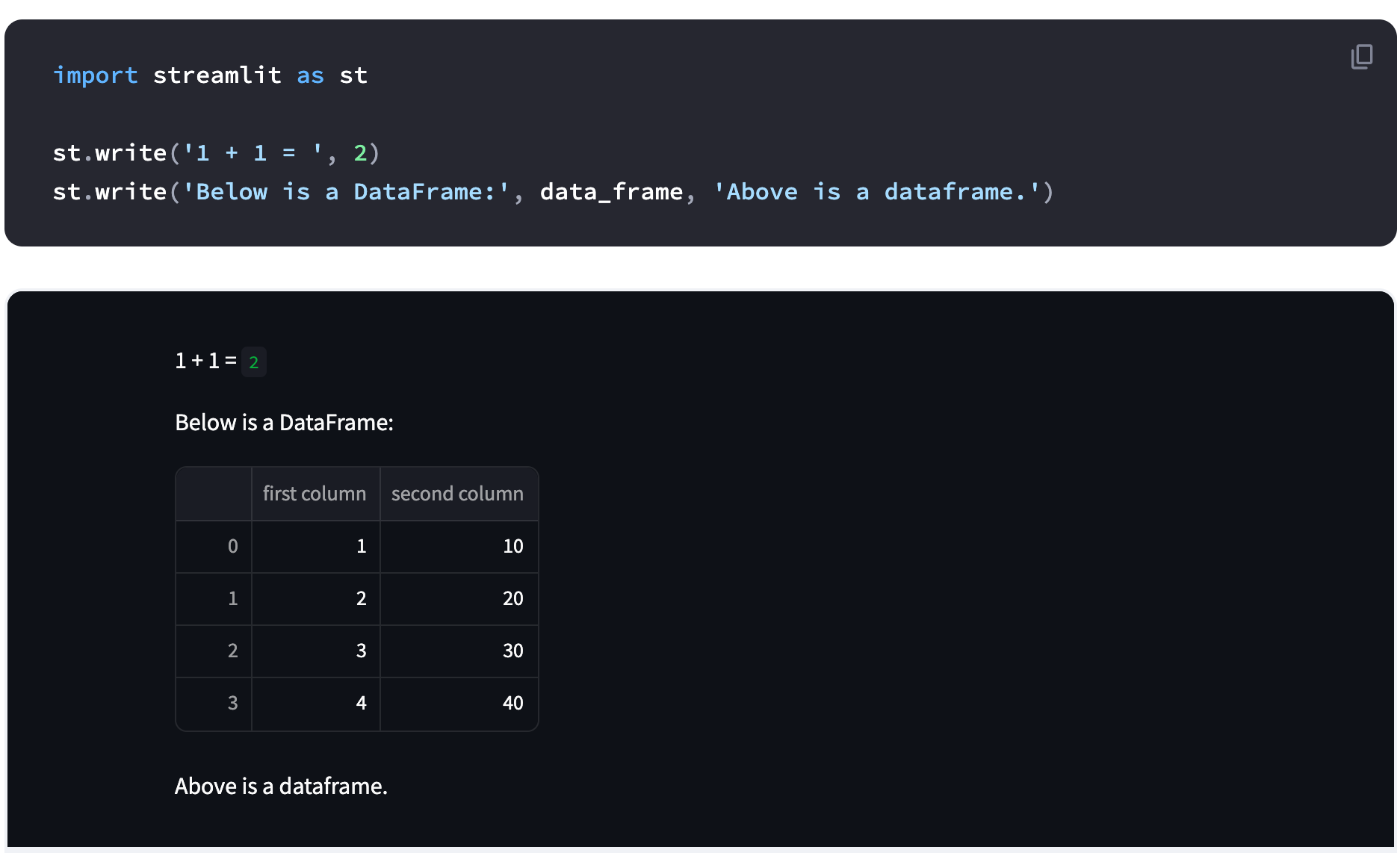Select row index 3 cell

214,704
